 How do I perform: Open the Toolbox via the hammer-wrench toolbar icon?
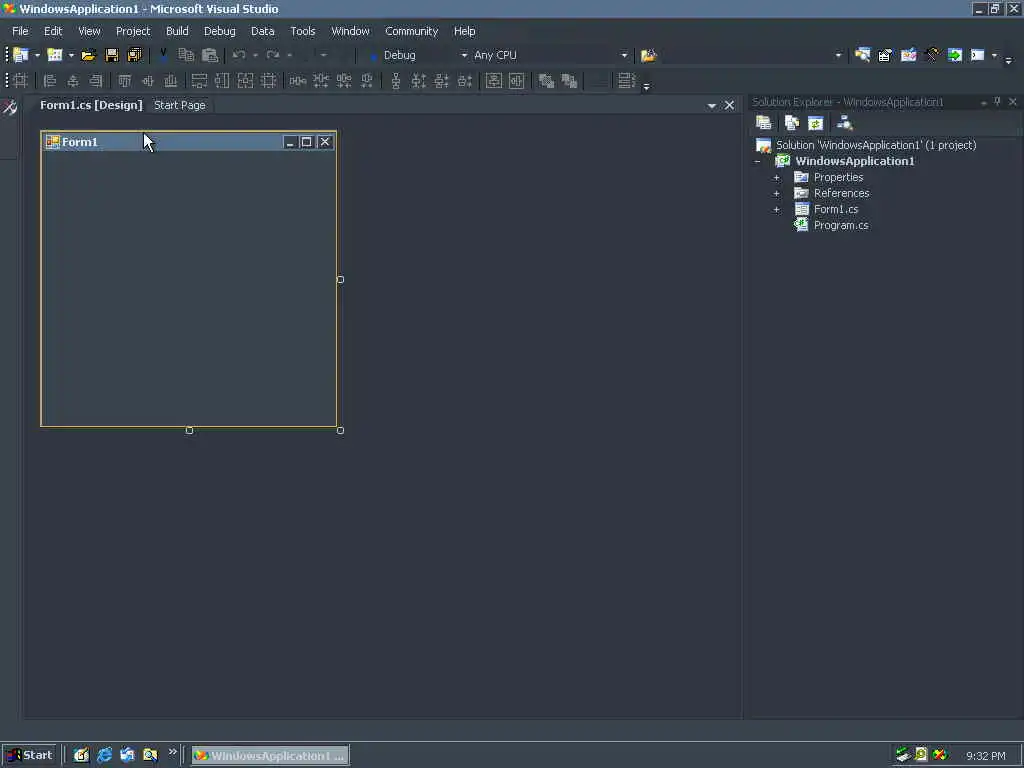pos(932,56)
